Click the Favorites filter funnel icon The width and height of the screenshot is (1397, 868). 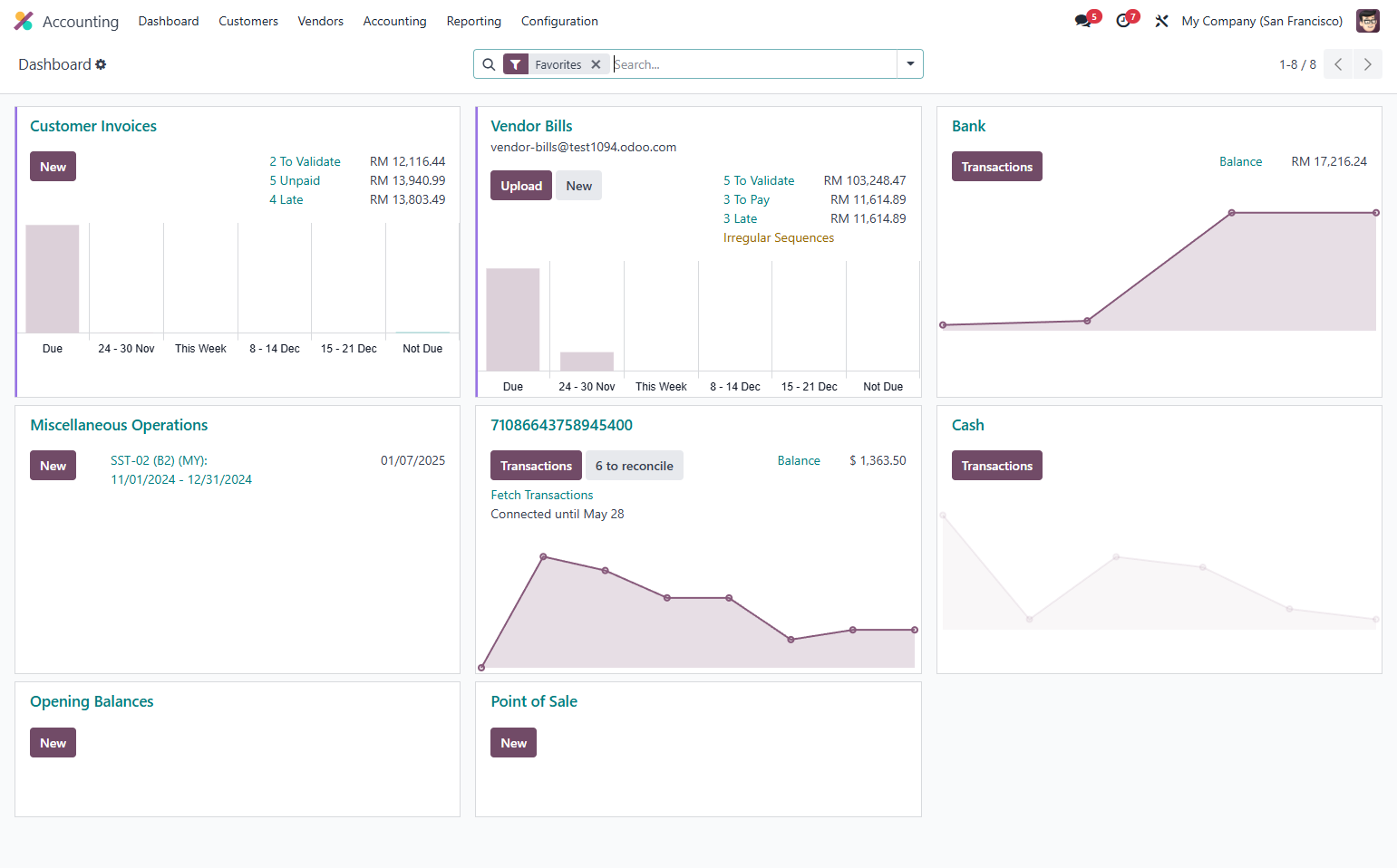point(516,64)
